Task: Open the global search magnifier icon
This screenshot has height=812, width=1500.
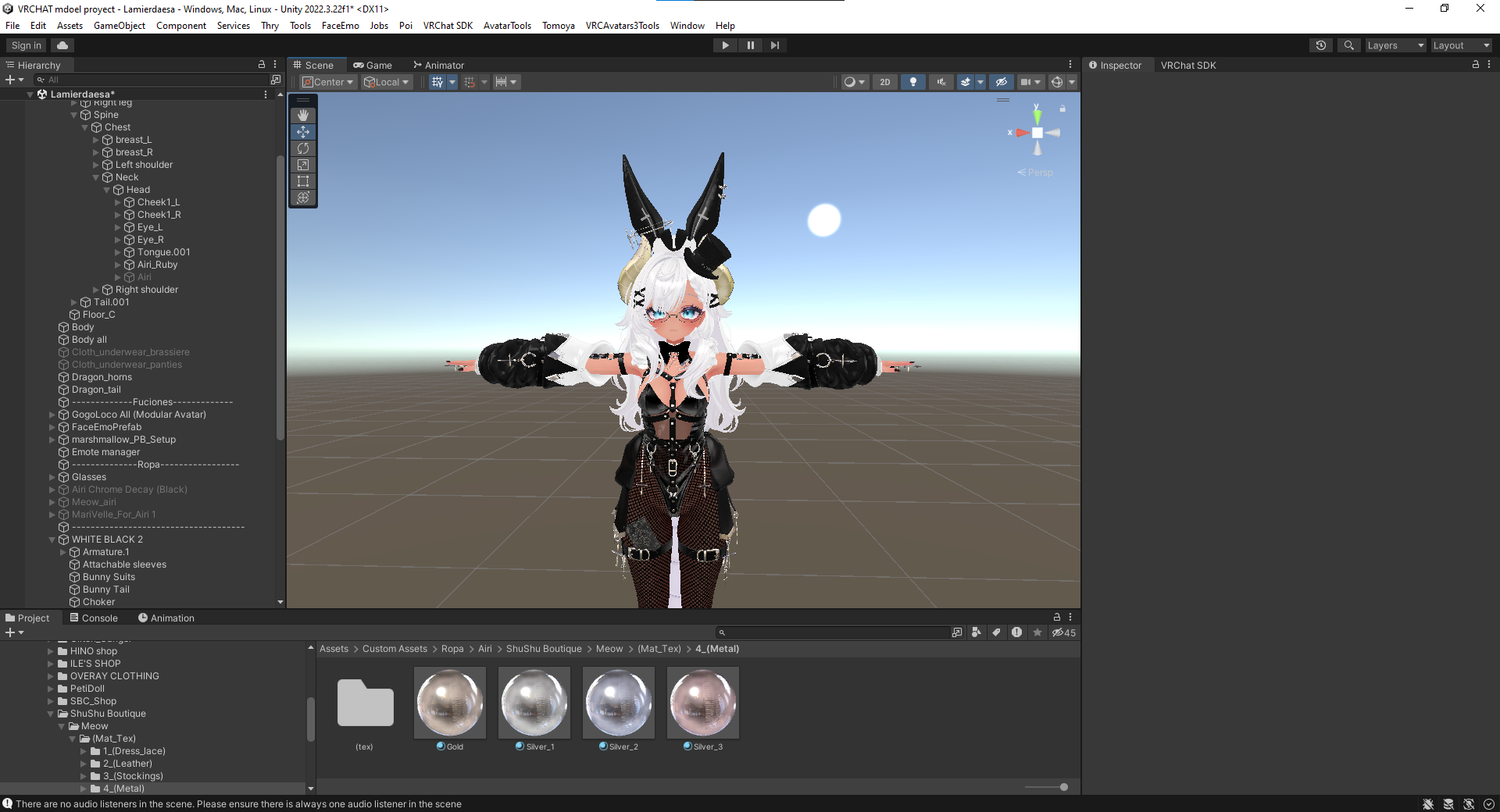Action: tap(1348, 45)
